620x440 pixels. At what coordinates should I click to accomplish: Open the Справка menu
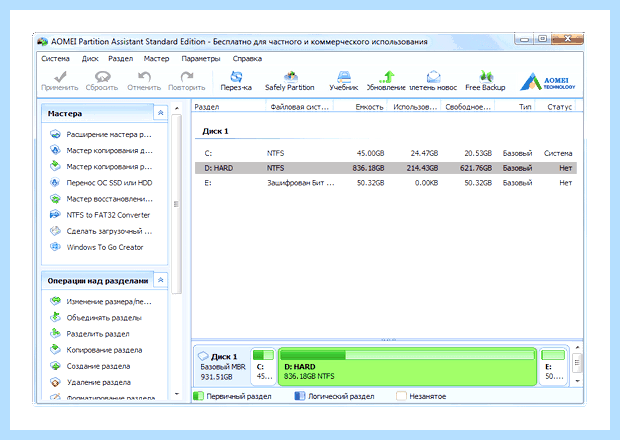click(x=247, y=59)
